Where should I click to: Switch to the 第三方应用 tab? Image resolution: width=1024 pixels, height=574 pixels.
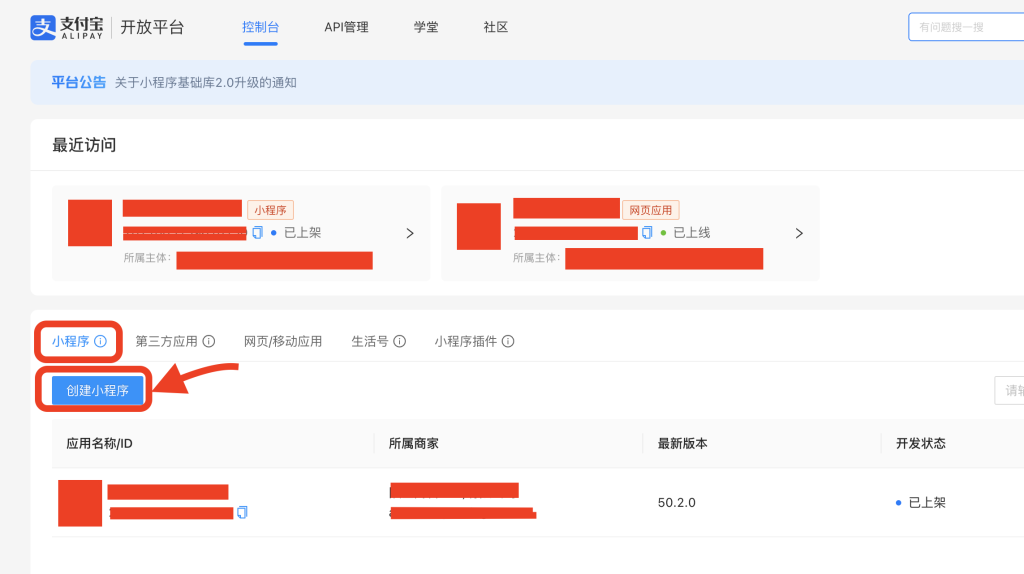point(166,341)
